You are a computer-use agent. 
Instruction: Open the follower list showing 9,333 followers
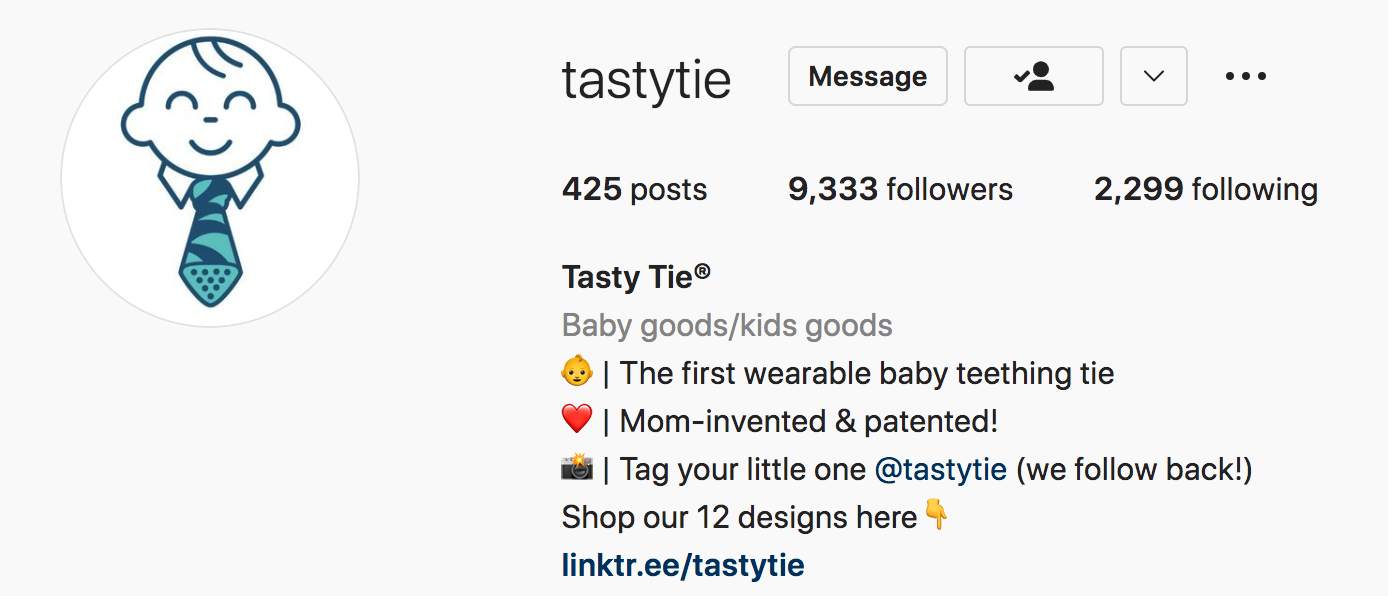pos(899,189)
